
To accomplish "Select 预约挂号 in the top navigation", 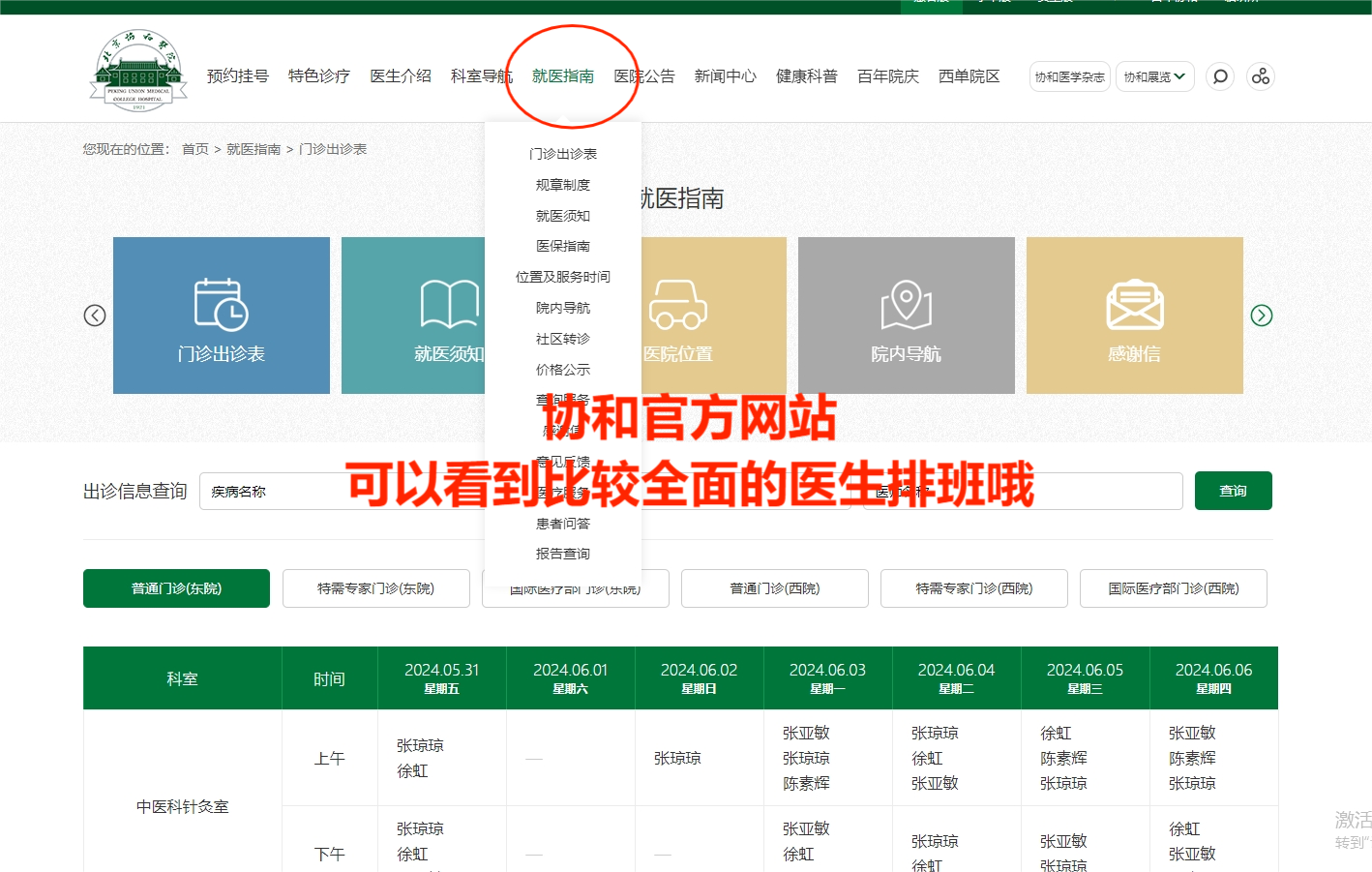I will [238, 75].
